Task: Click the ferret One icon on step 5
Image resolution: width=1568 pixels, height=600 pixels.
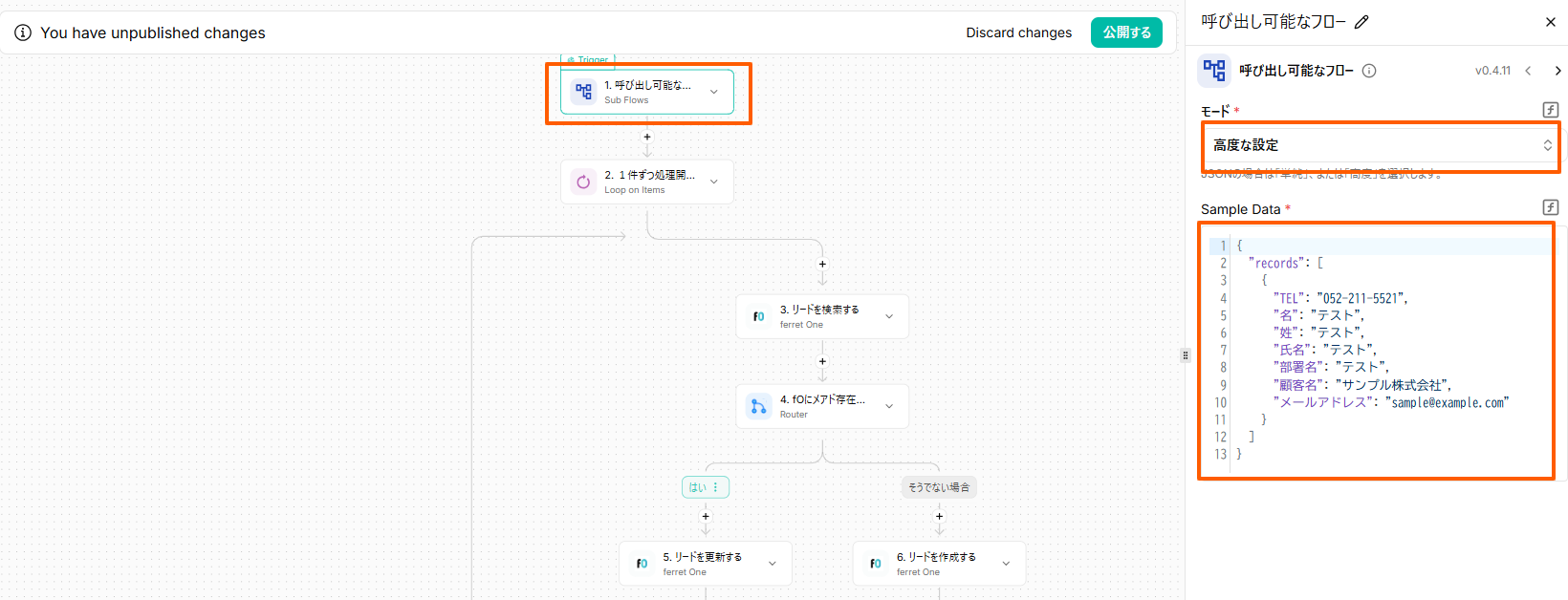Action: coord(642,564)
